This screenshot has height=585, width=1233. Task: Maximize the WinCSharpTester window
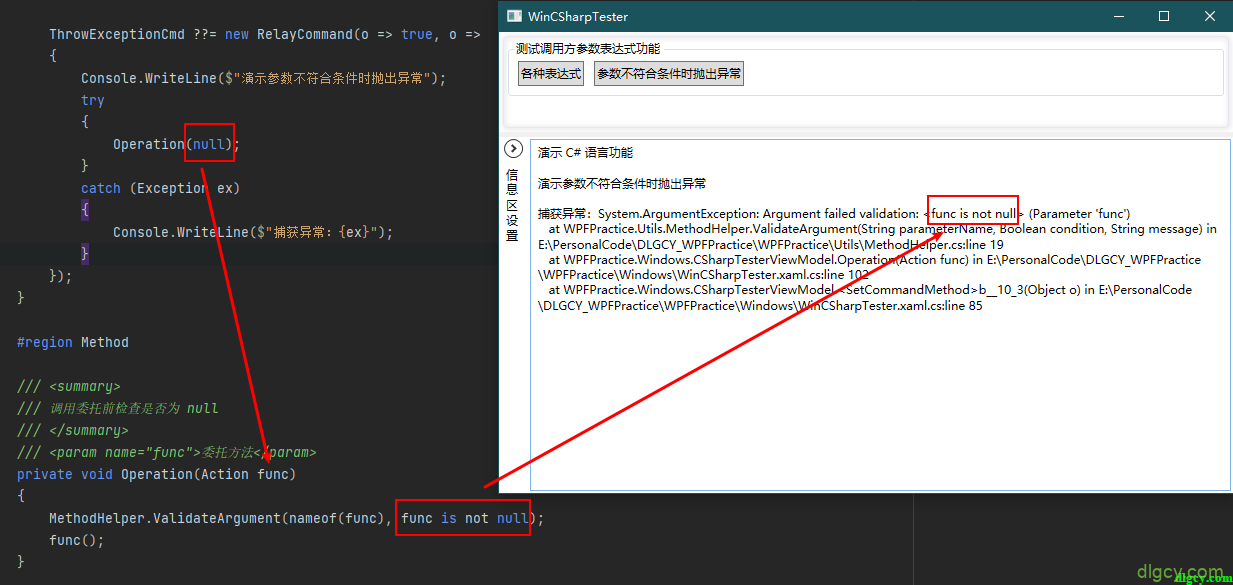tap(1164, 17)
